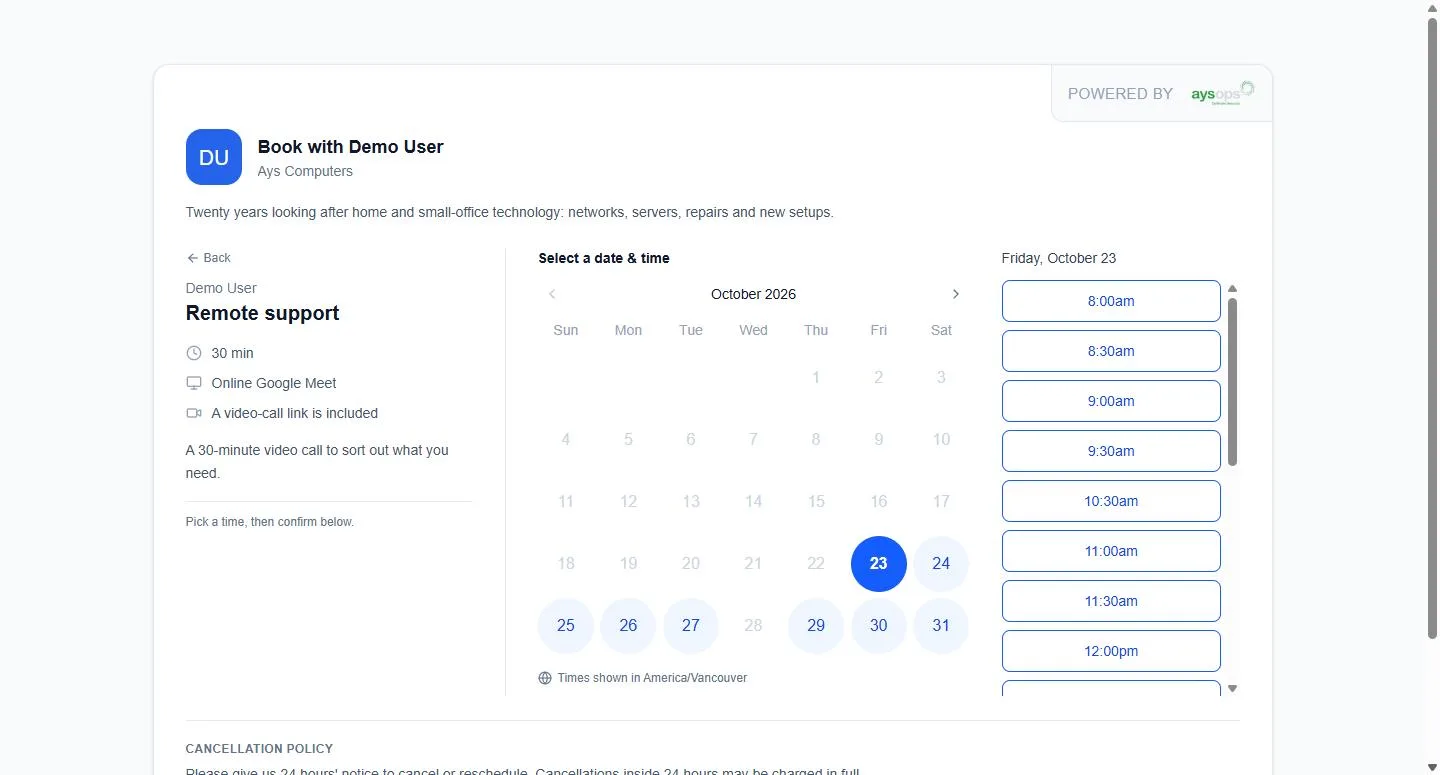Pick October 24 on the calendar
1440x775 pixels.
941,564
